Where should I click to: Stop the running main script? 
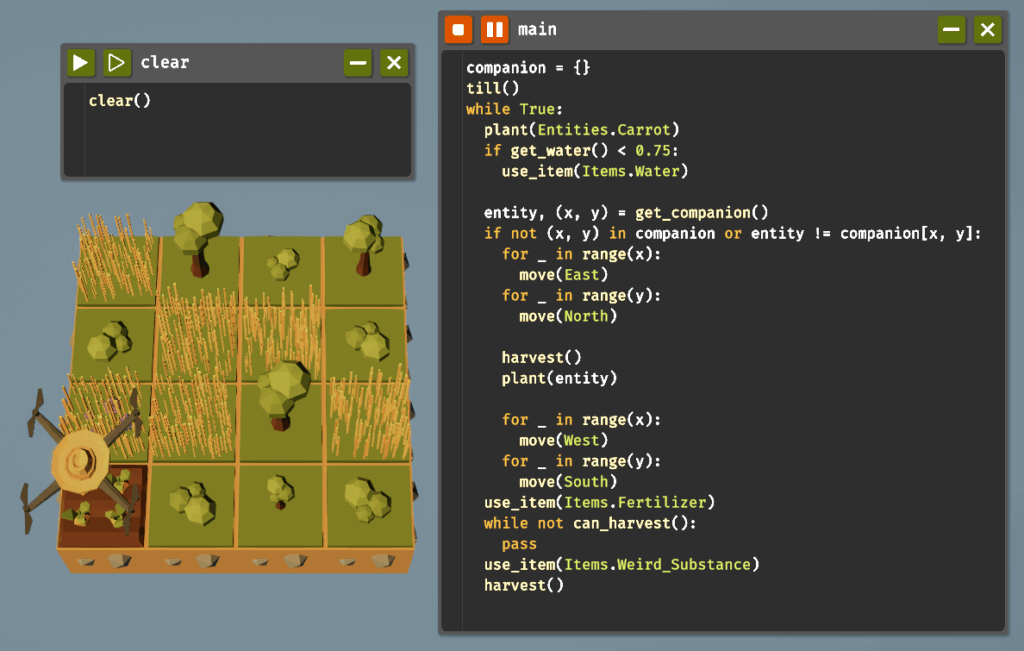click(x=459, y=29)
